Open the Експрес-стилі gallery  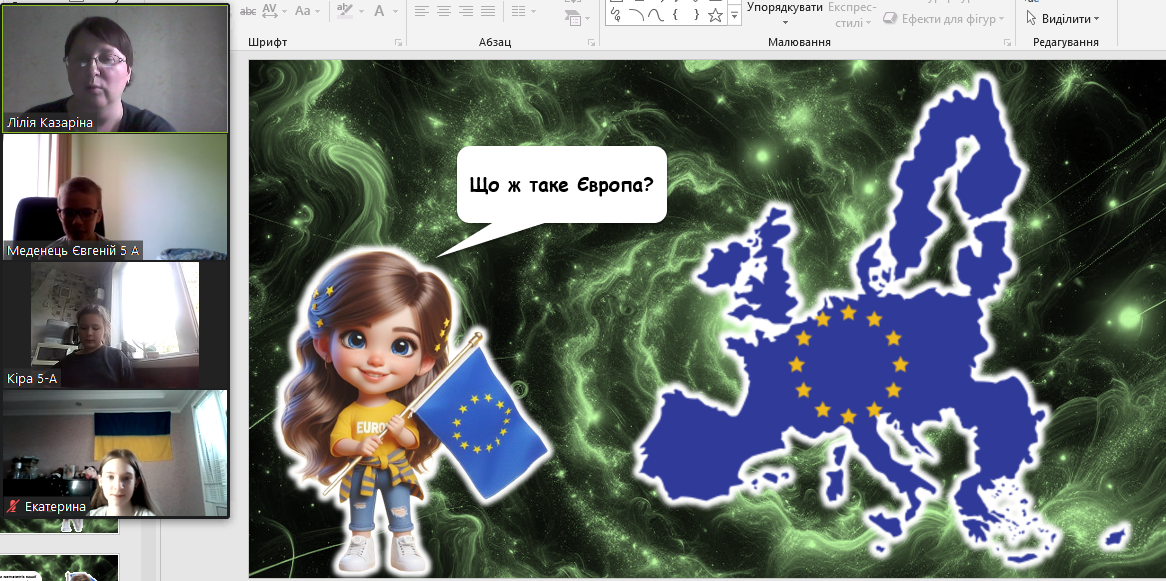[x=850, y=13]
